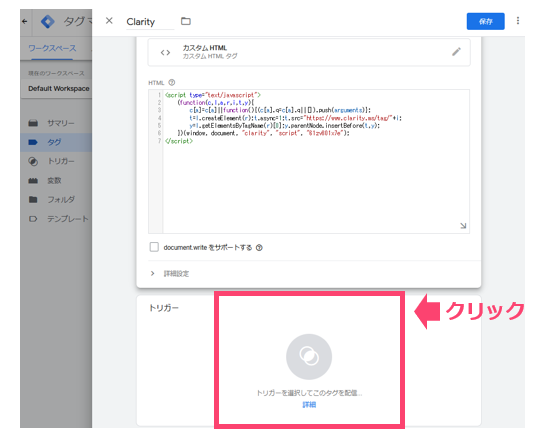
Task: Open サマリー in the sidebar
Action: click(x=56, y=123)
